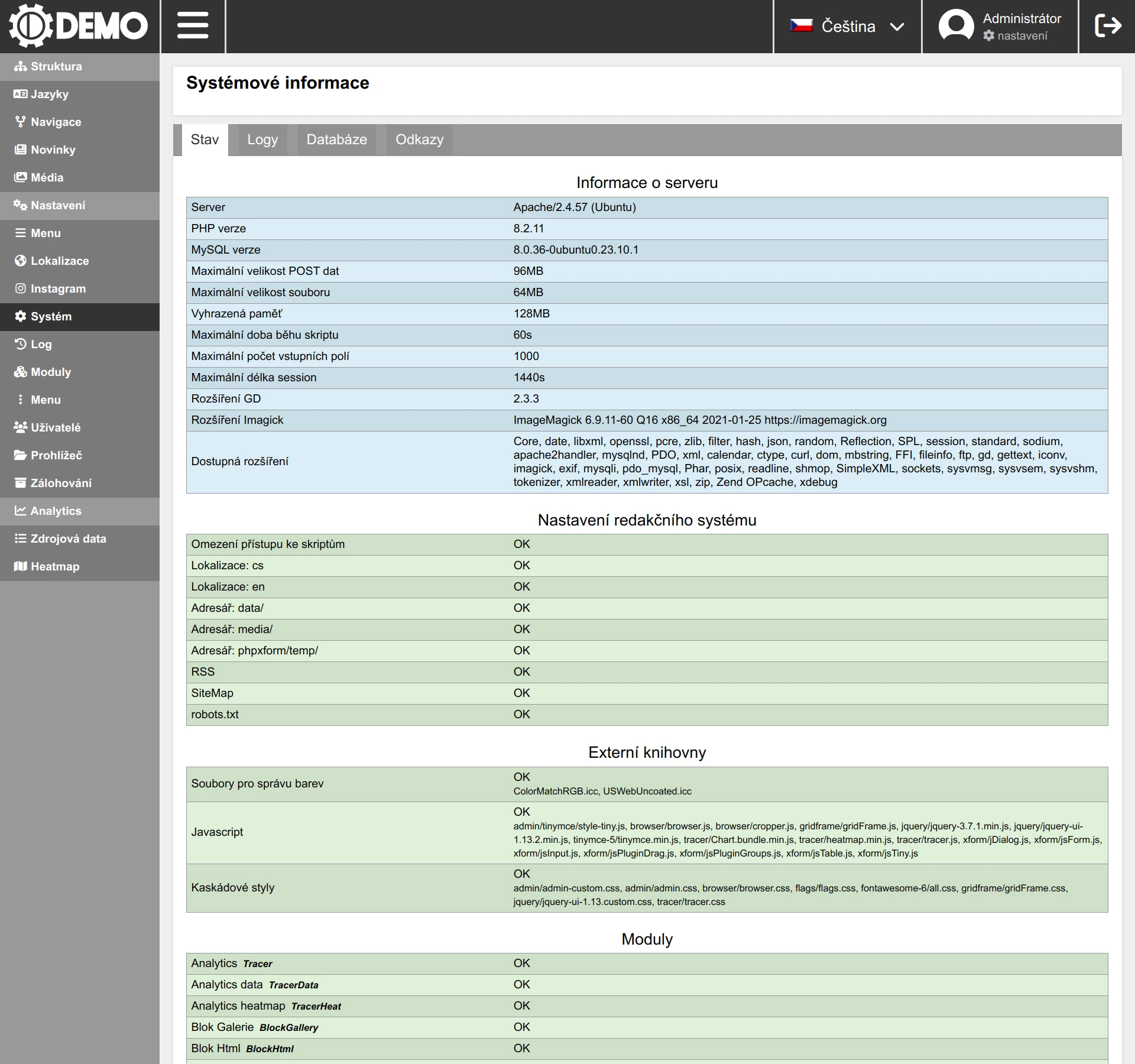Switch to the Logy tab

pyautogui.click(x=262, y=140)
